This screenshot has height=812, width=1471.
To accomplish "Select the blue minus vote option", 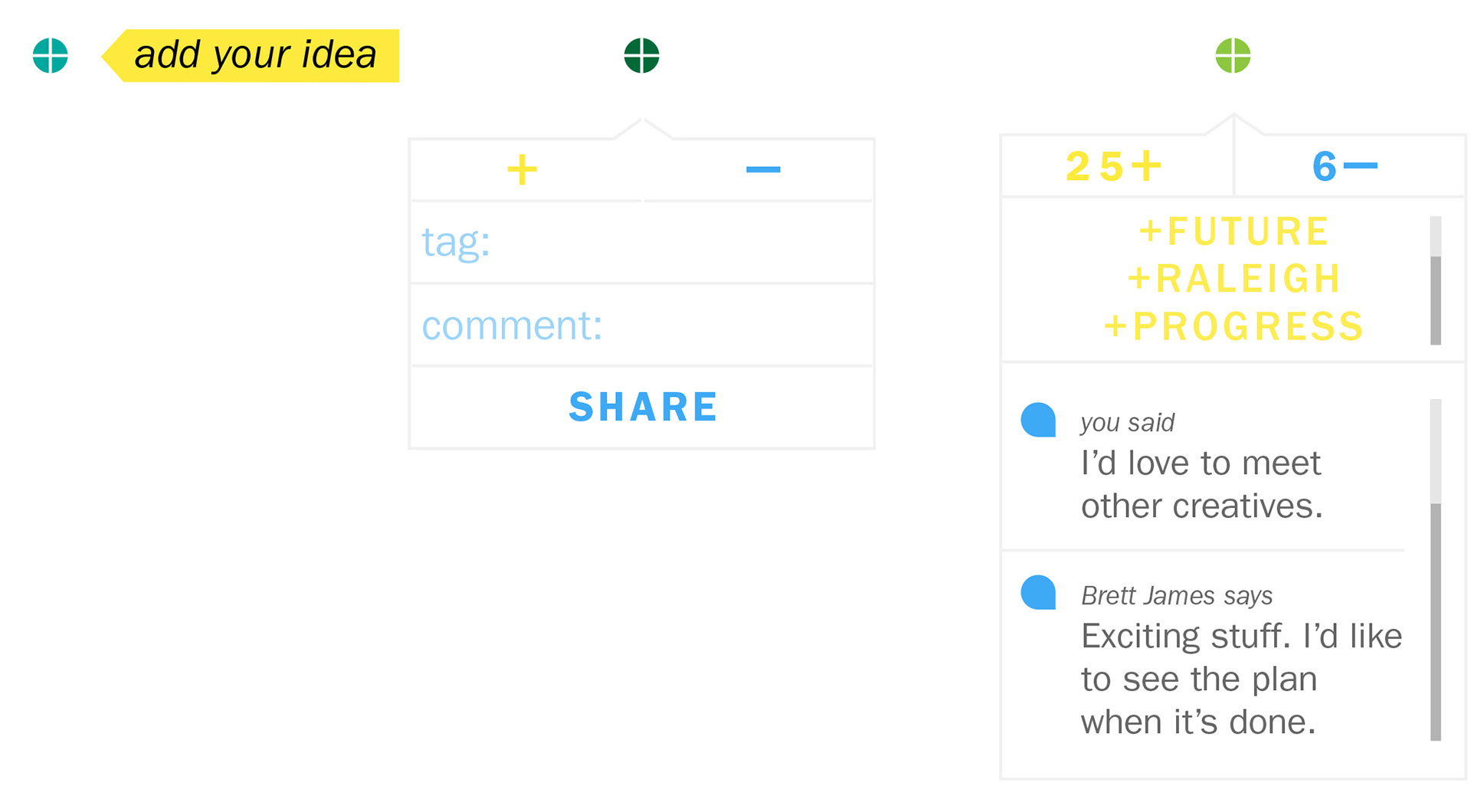I will tap(763, 169).
